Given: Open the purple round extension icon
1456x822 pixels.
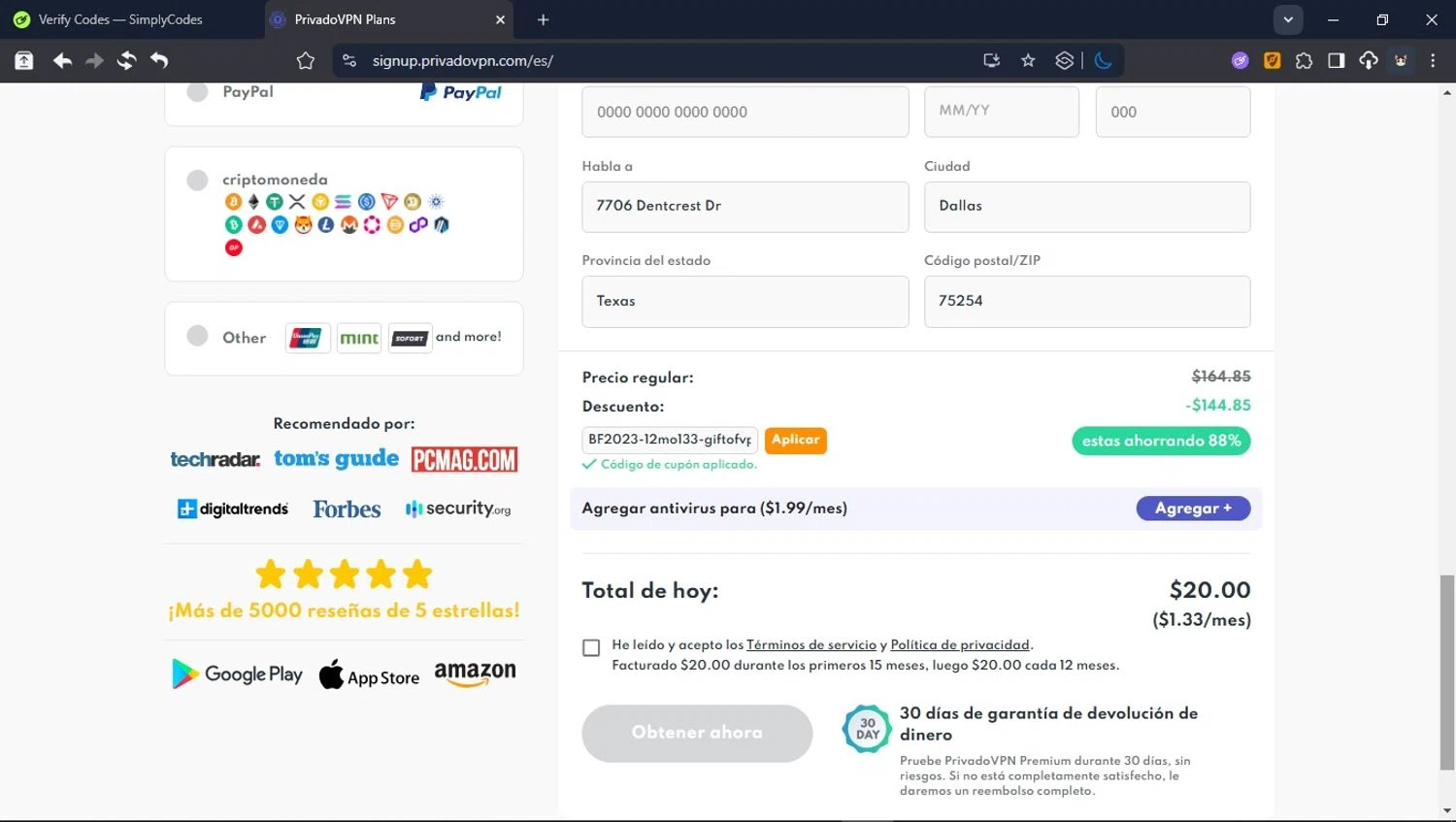Looking at the screenshot, I should [x=1241, y=60].
